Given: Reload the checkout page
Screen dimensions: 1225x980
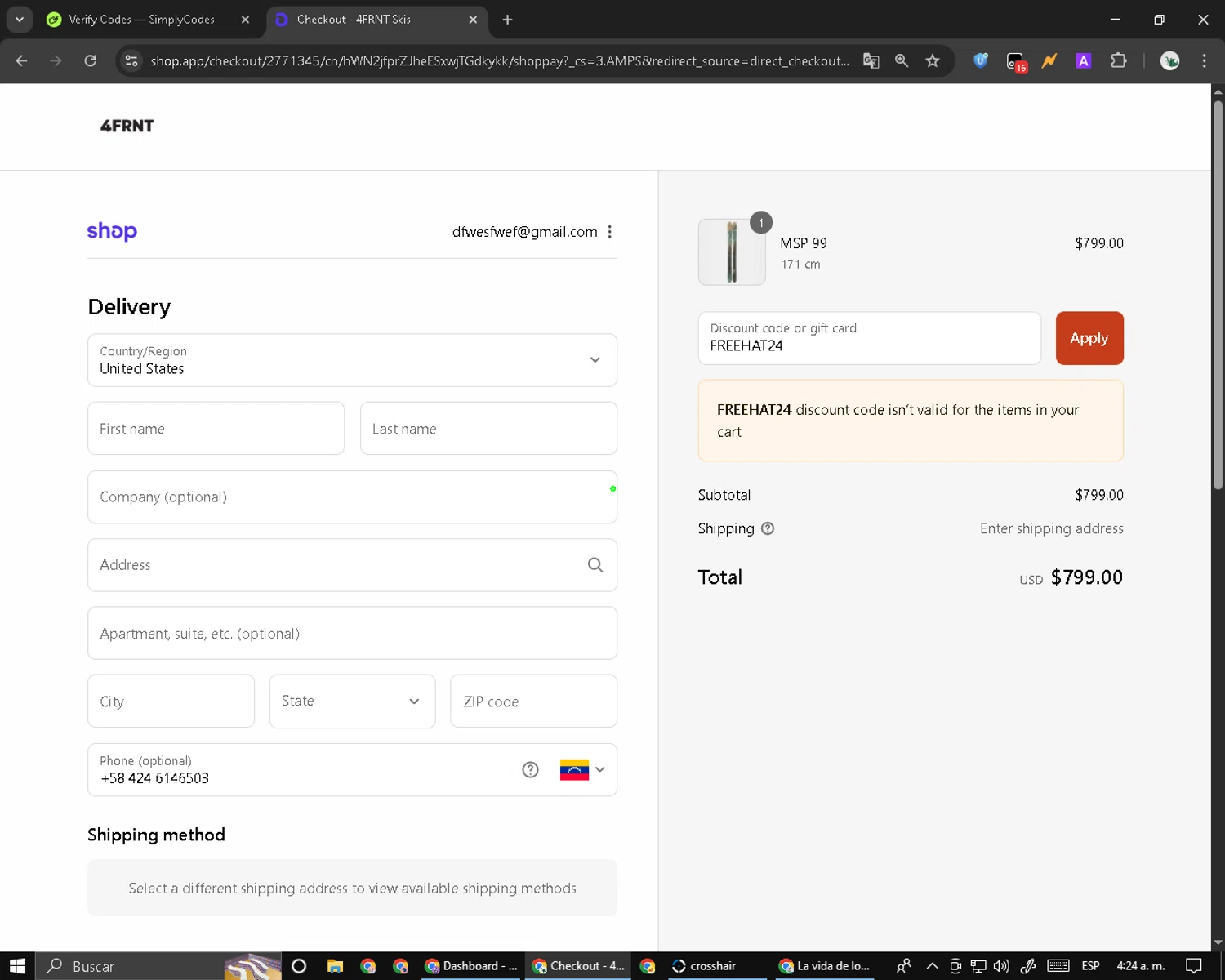Looking at the screenshot, I should pyautogui.click(x=90, y=60).
